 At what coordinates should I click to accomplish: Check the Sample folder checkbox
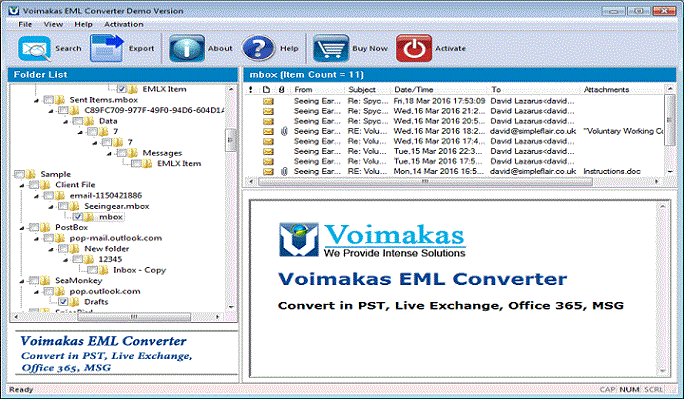[19, 174]
